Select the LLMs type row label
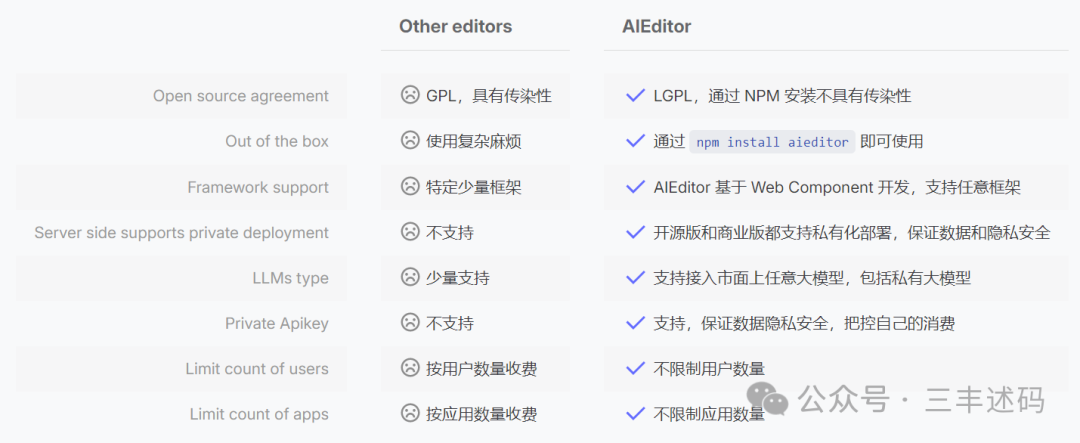Screen dimensions: 1080x443 tap(291, 278)
